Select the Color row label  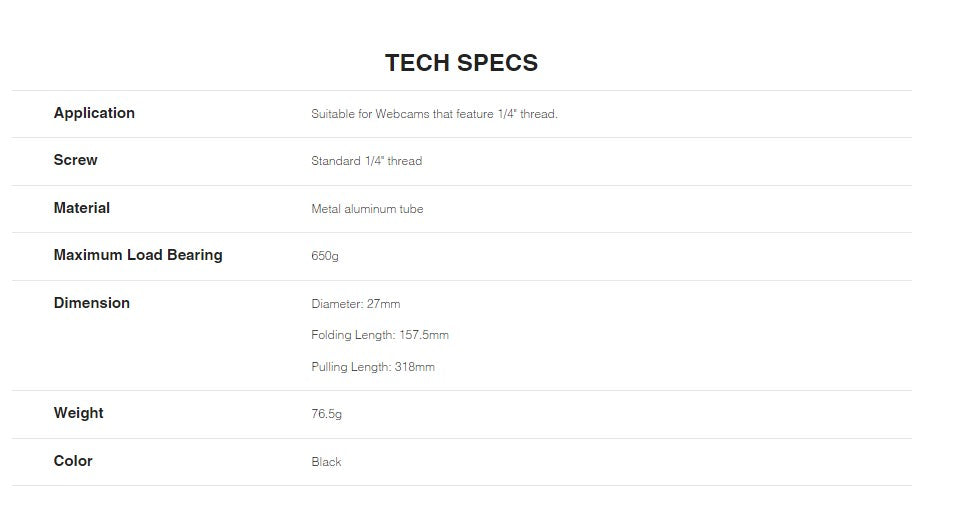[x=73, y=461]
